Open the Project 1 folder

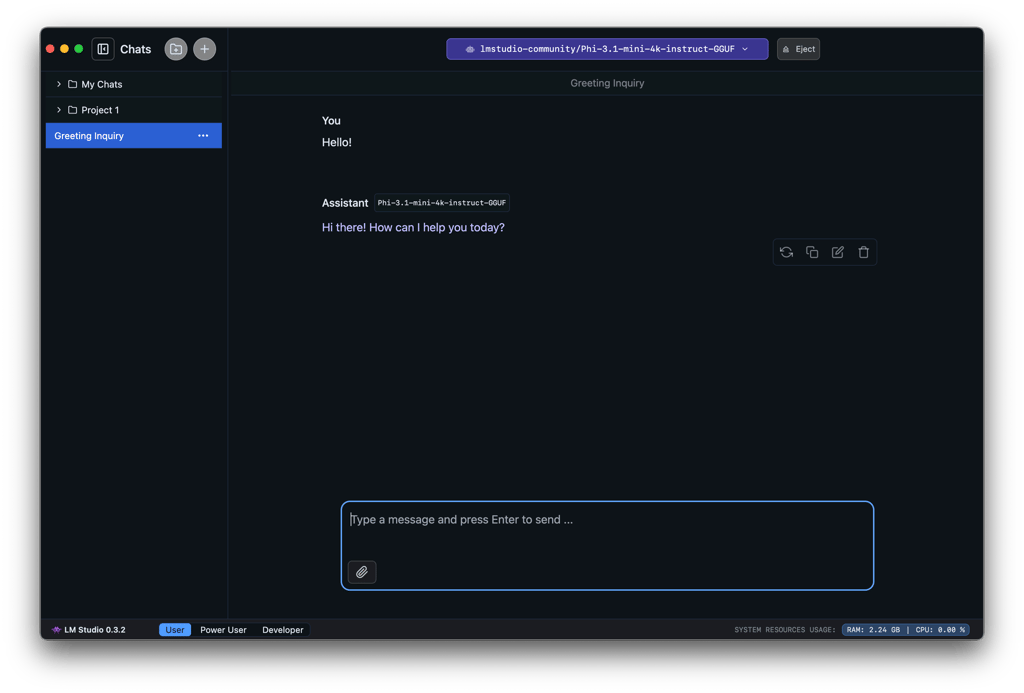click(x=133, y=110)
